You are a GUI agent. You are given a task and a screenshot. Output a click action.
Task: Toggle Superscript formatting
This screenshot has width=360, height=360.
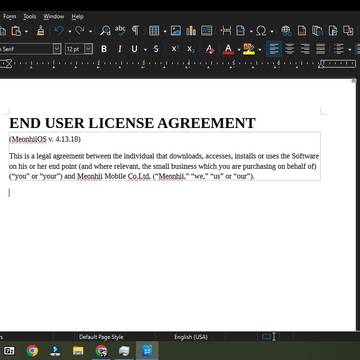coord(175,49)
